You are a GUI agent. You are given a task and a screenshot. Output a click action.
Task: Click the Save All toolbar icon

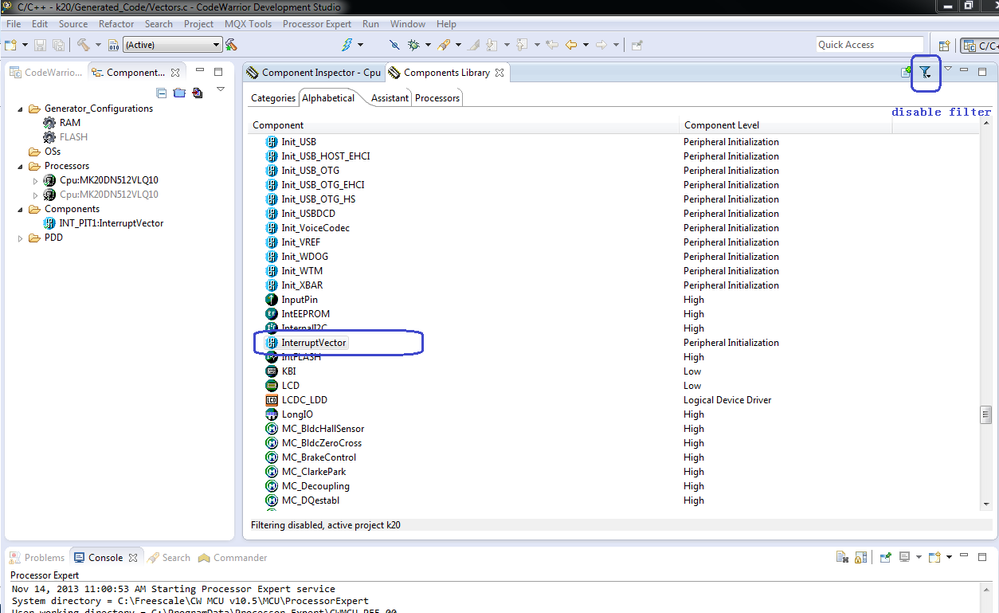(x=58, y=45)
